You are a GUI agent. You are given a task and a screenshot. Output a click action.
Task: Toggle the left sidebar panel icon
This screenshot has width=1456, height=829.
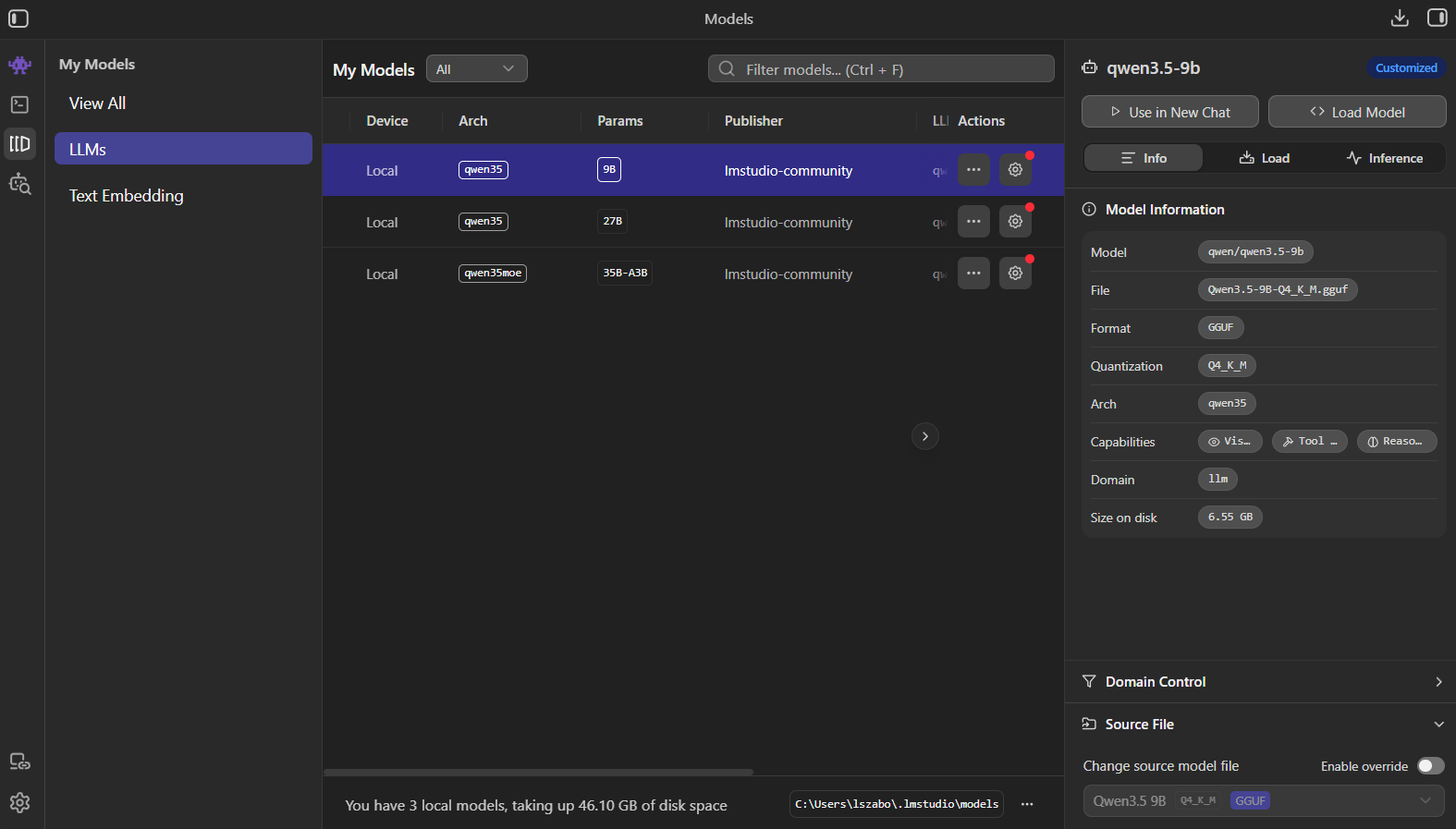pyautogui.click(x=18, y=18)
